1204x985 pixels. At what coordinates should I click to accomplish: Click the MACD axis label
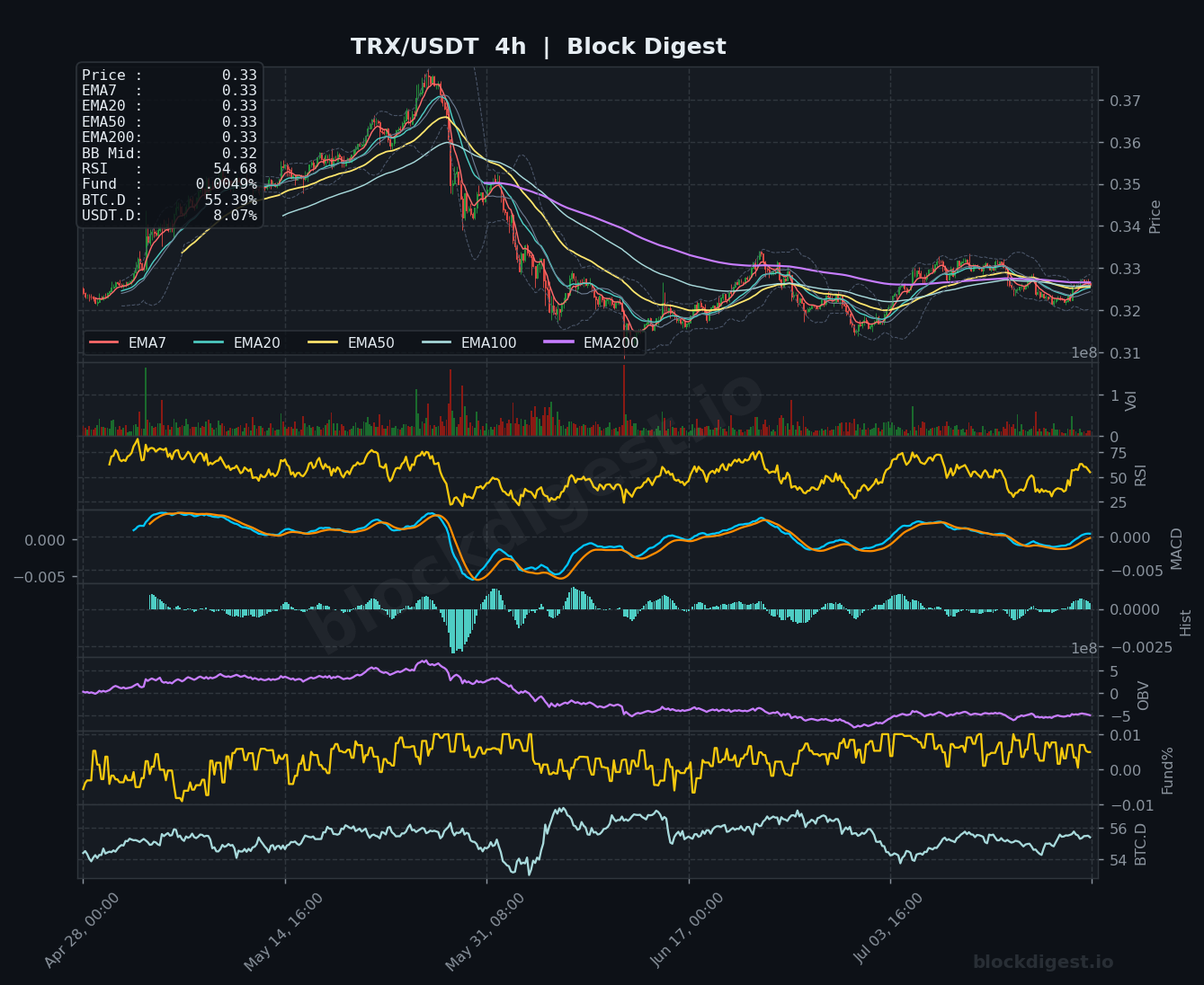(x=1177, y=548)
